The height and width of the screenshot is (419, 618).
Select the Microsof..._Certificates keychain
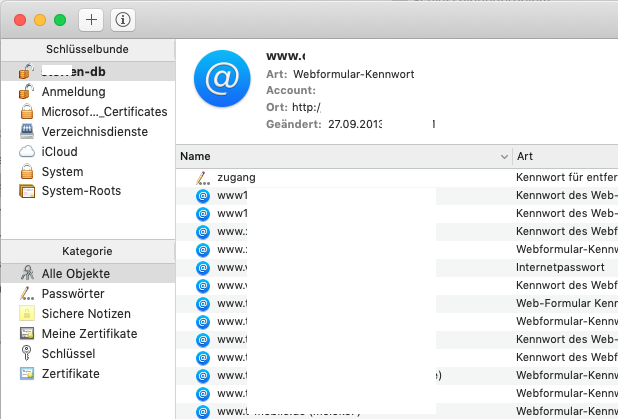[x=88, y=112]
